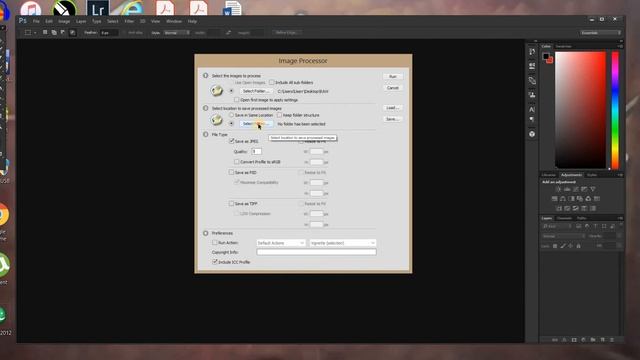Open the Image menu
Viewport: 640px width, 360px height.
click(x=64, y=21)
